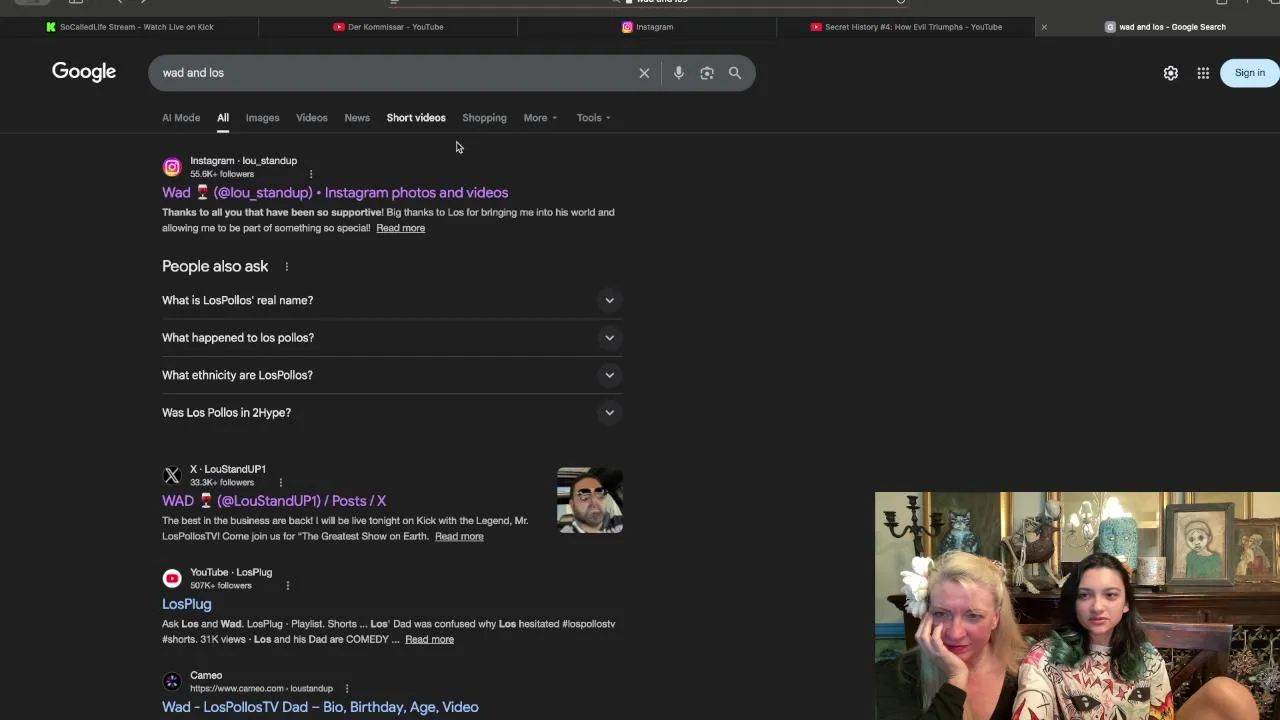Click the 33.3K+ followers text

click(222, 482)
